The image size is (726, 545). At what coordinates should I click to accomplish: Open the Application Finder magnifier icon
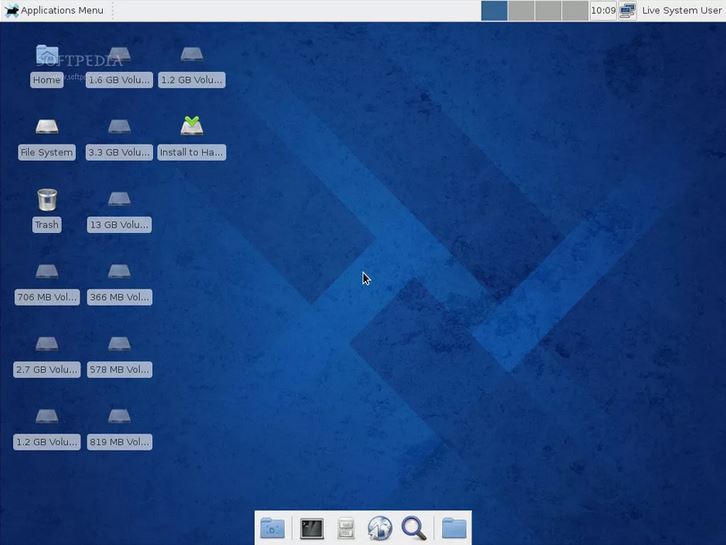(413, 528)
